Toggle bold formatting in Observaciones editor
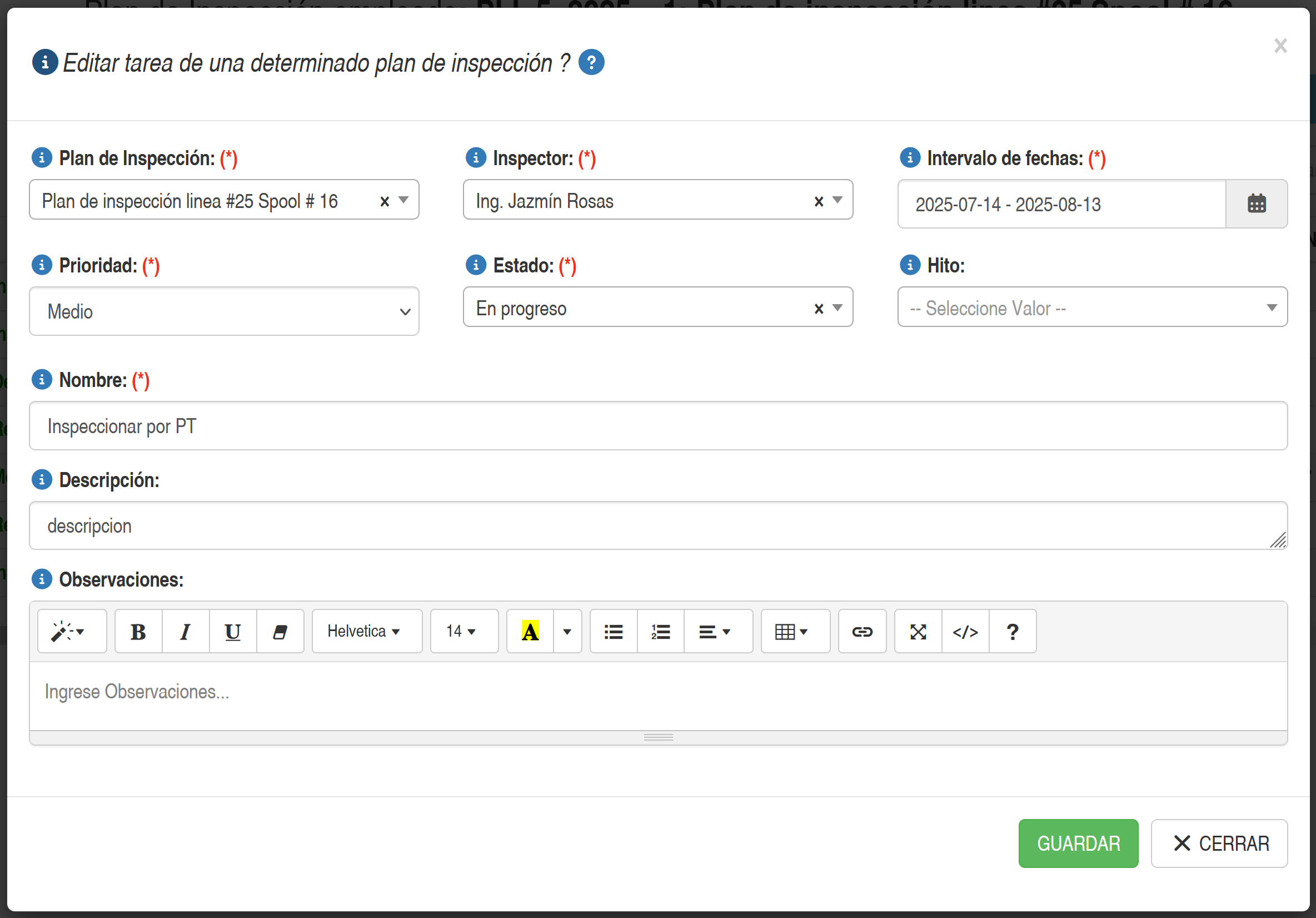1316x918 pixels. (x=138, y=631)
